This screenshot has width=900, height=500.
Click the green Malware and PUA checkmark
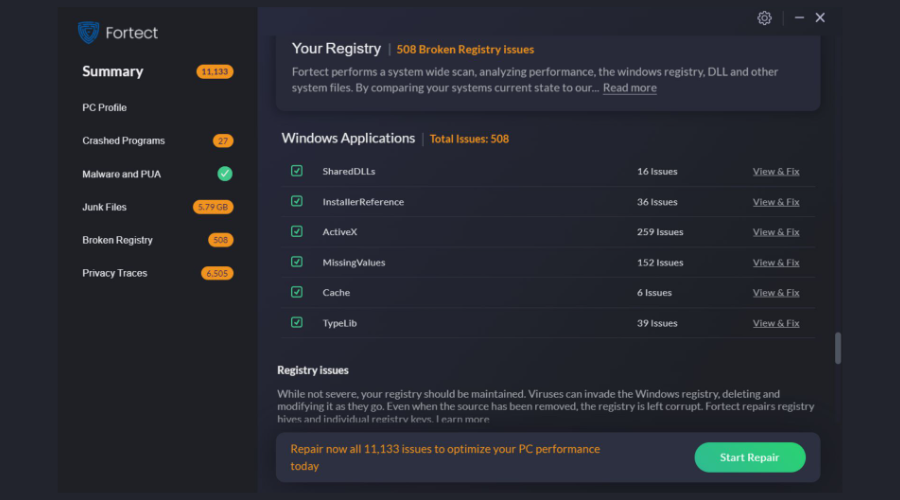click(225, 174)
